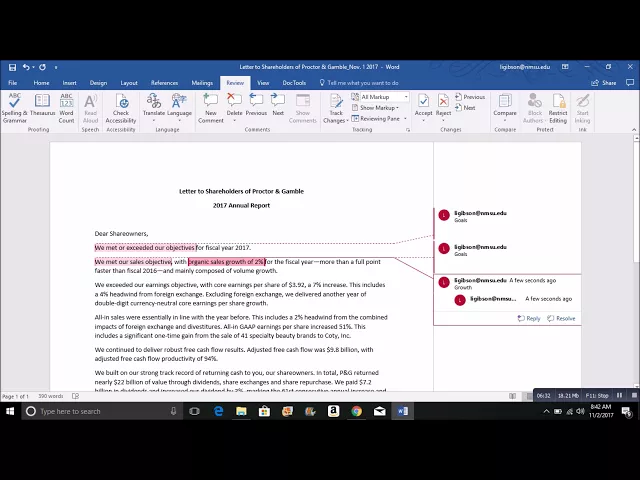Accept the tracked change

[x=423, y=108]
